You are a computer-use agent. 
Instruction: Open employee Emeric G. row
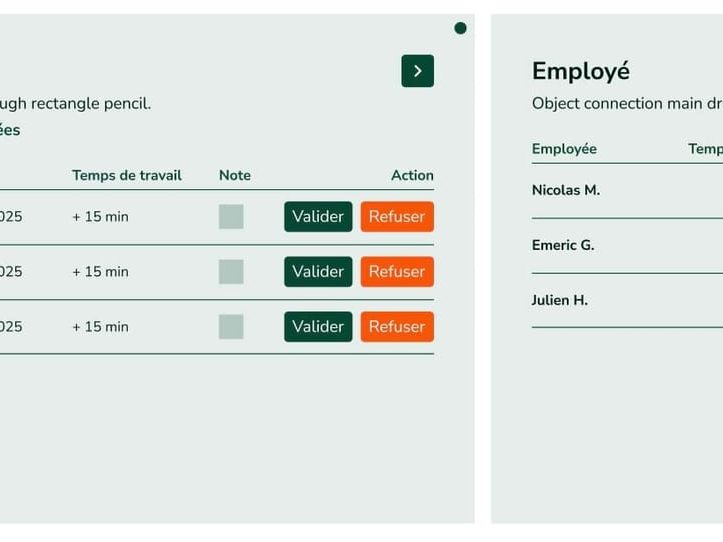(x=563, y=245)
